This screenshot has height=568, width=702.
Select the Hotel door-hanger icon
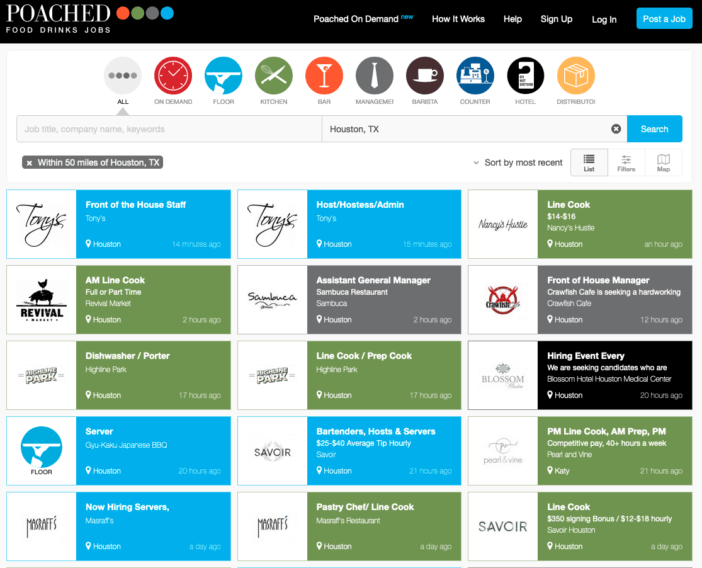click(x=526, y=76)
